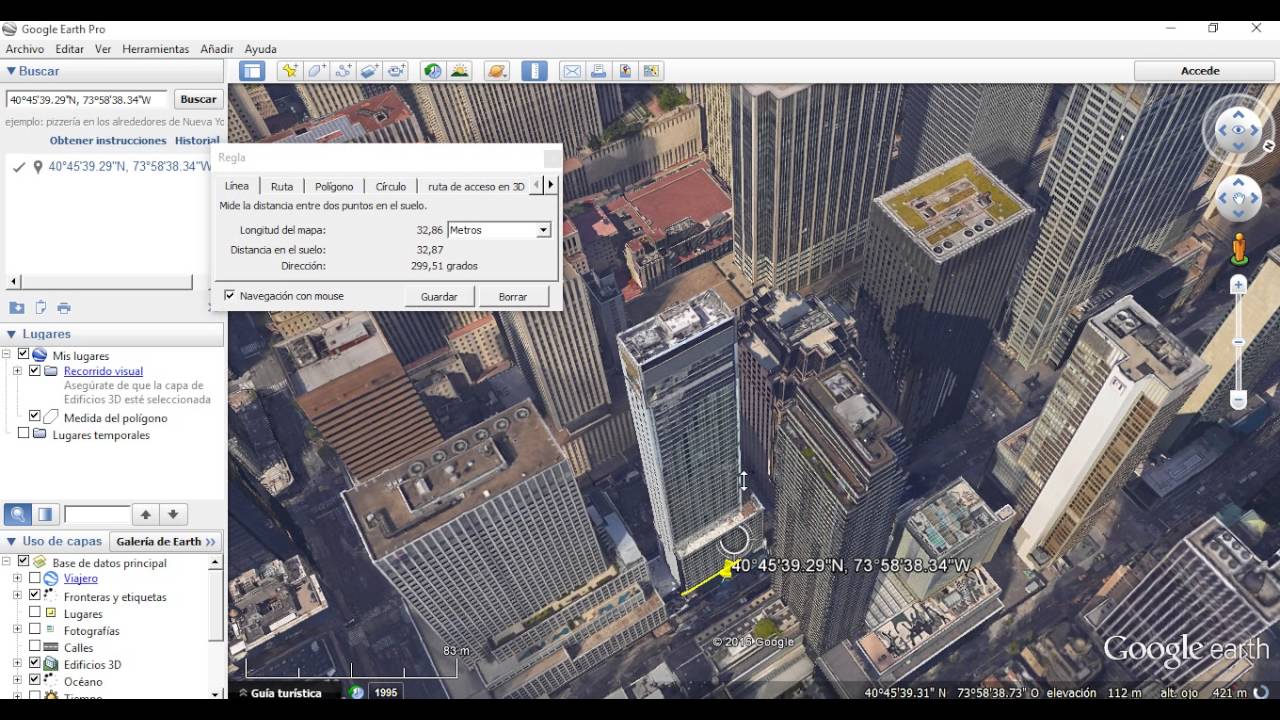Add a new placemark with the pushpin icon
Viewport: 1280px width, 720px height.
point(290,71)
